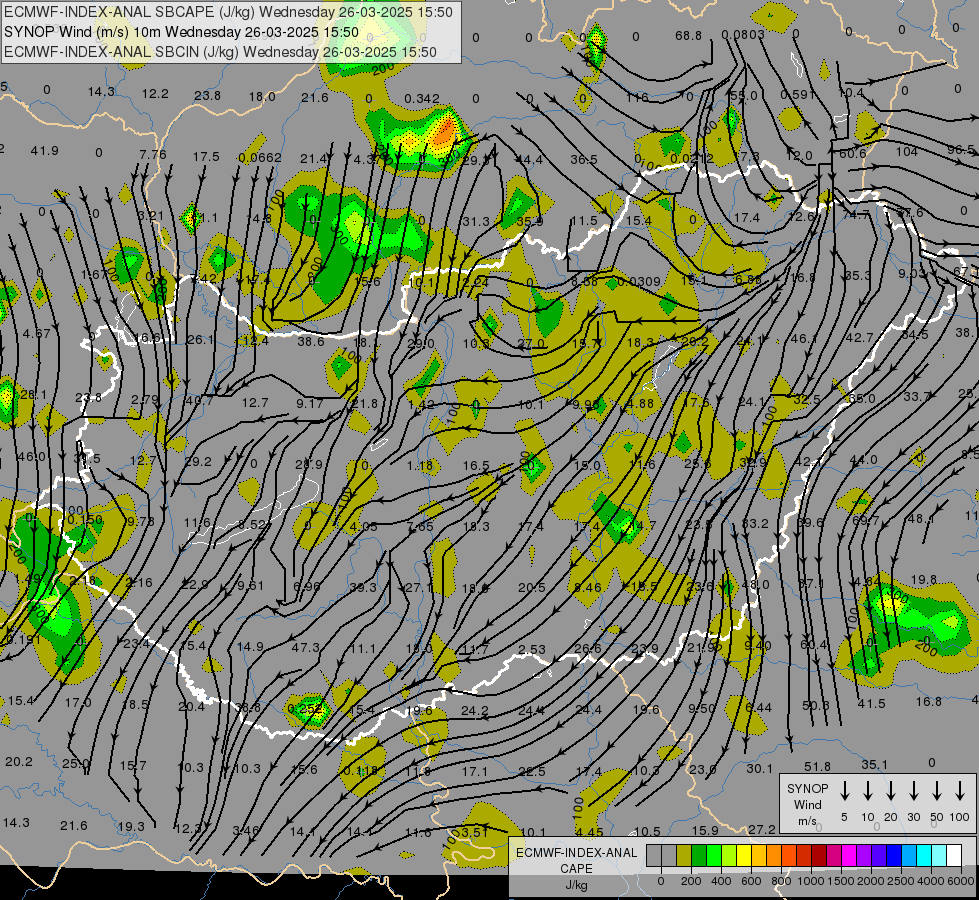Click the J/kg unit label
979x900 pixels.
[x=576, y=885]
